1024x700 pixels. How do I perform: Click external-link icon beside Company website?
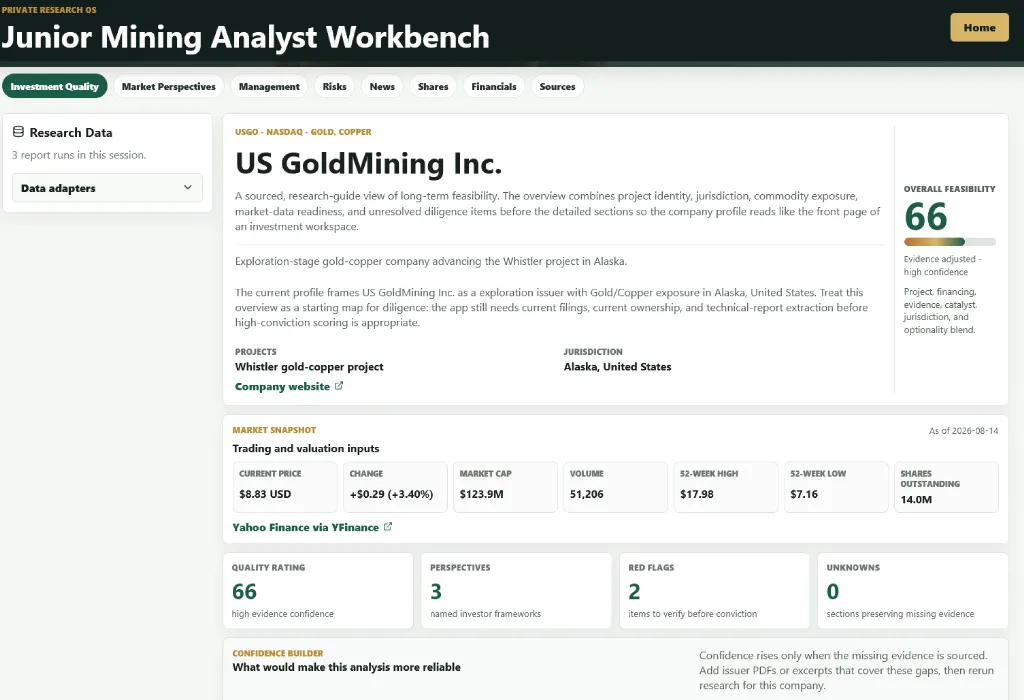[339, 386]
